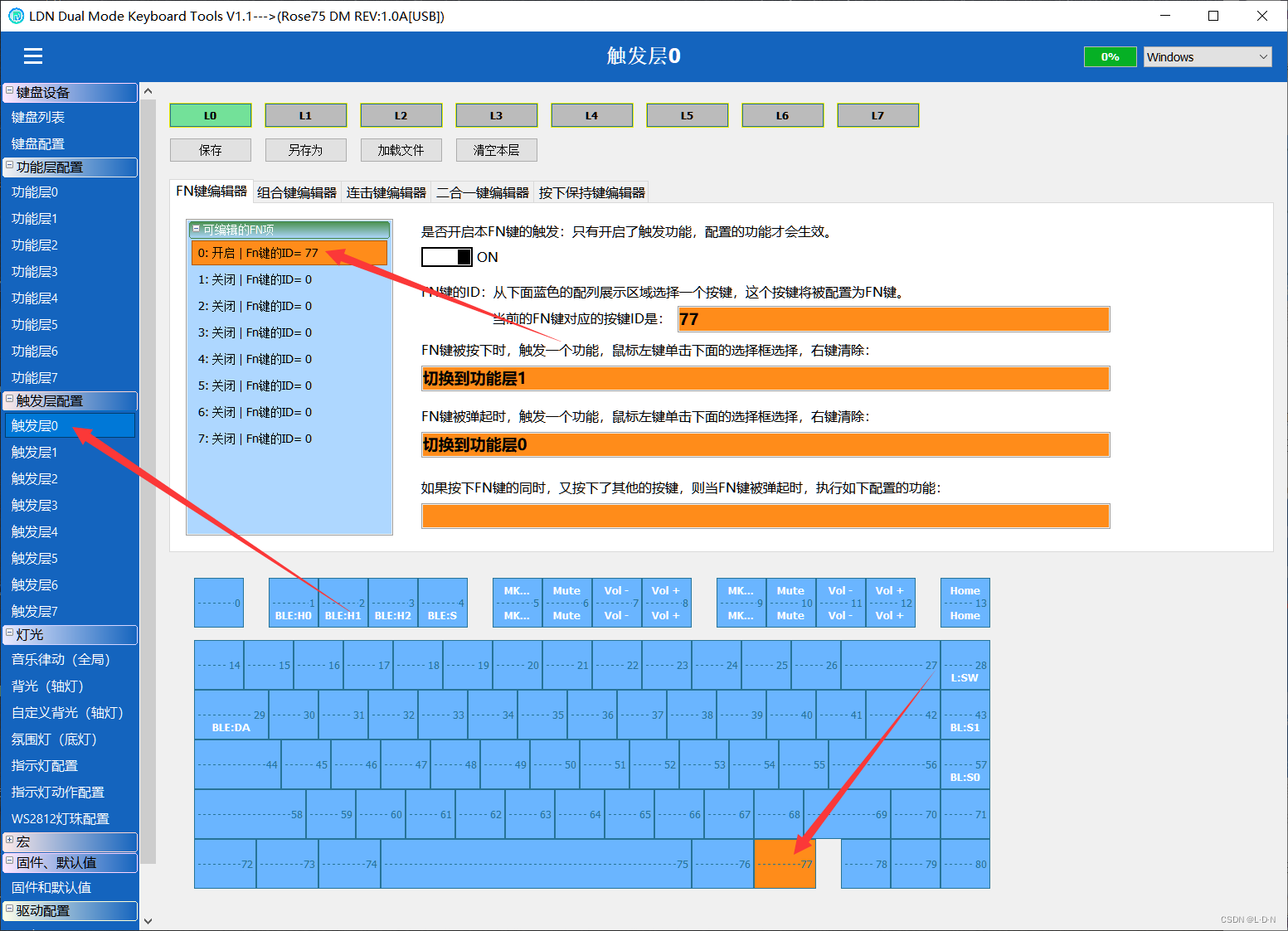
Task: Select the BLE:S key 4
Action: point(443,603)
